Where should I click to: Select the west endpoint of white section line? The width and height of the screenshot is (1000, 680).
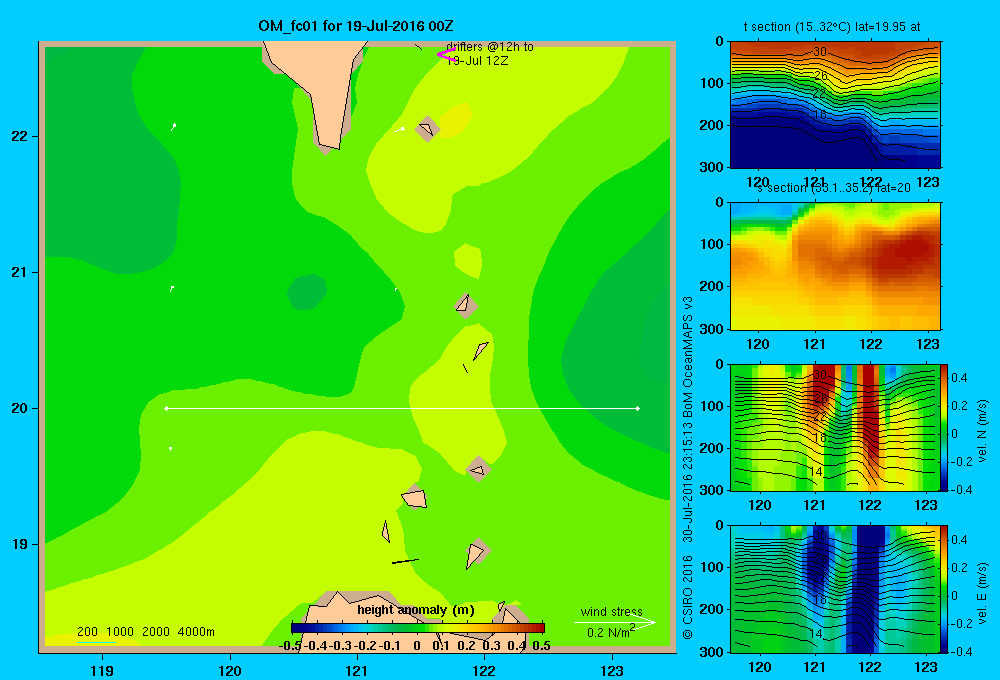click(x=166, y=408)
